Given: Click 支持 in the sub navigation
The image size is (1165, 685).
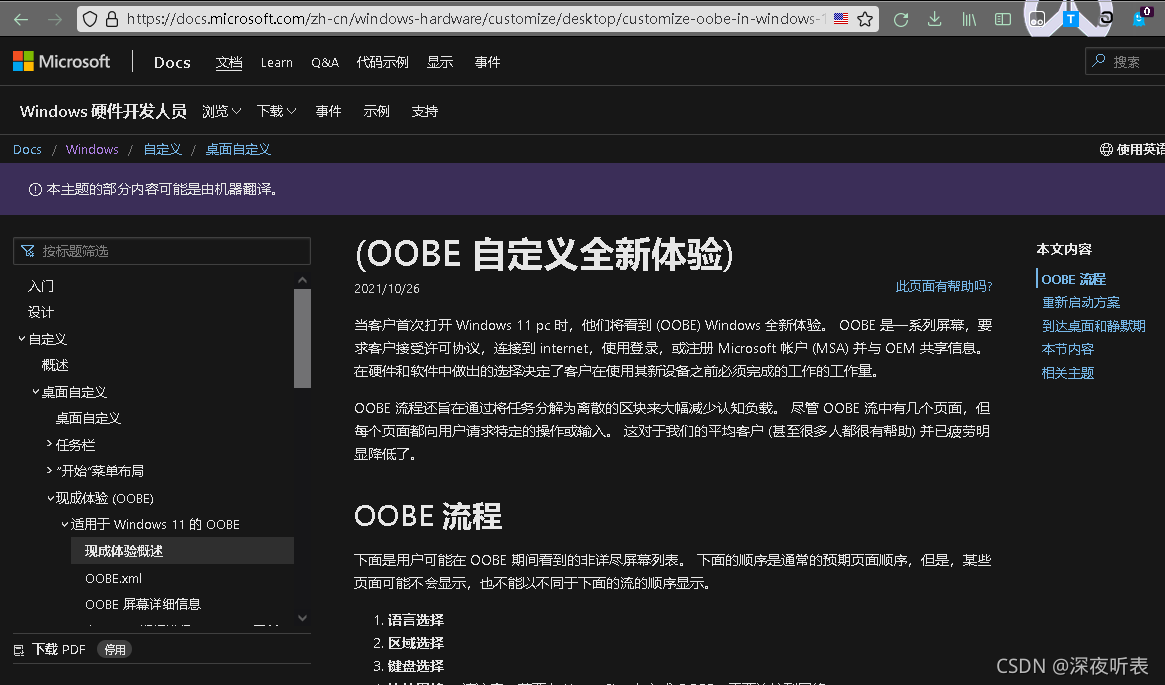Looking at the screenshot, I should click(425, 111).
